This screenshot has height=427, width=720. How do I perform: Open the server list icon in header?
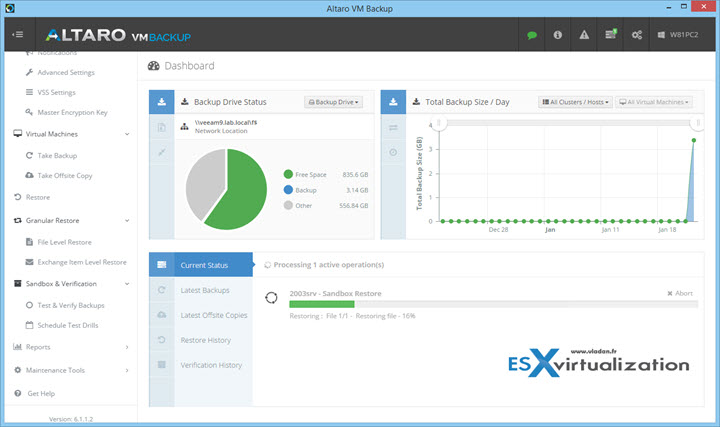pos(610,34)
